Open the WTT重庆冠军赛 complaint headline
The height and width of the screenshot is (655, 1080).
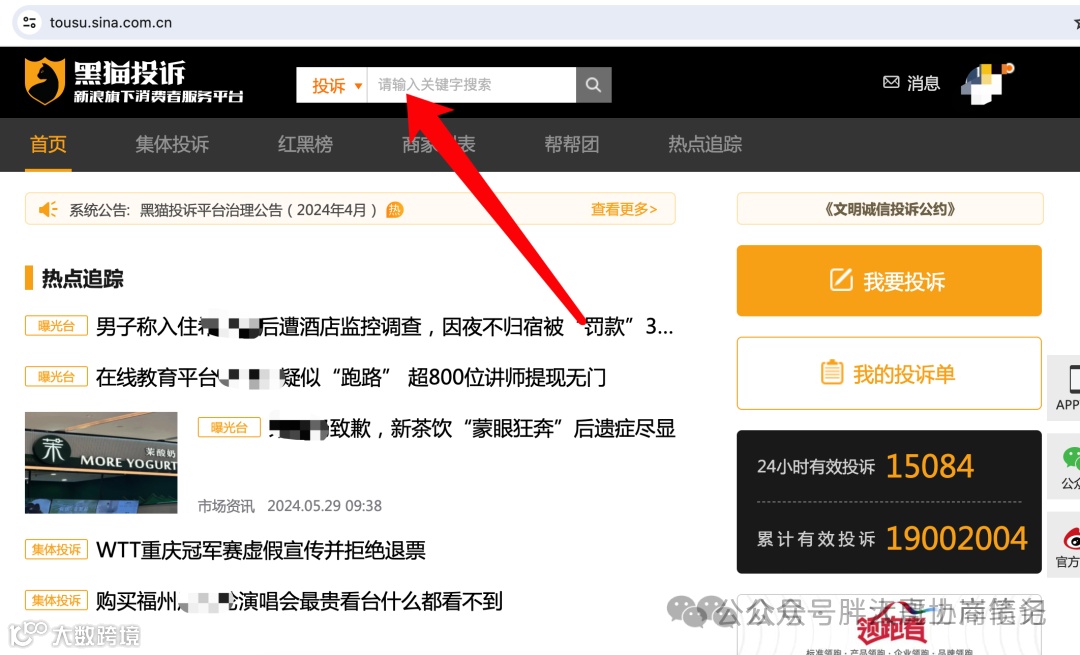pyautogui.click(x=261, y=550)
